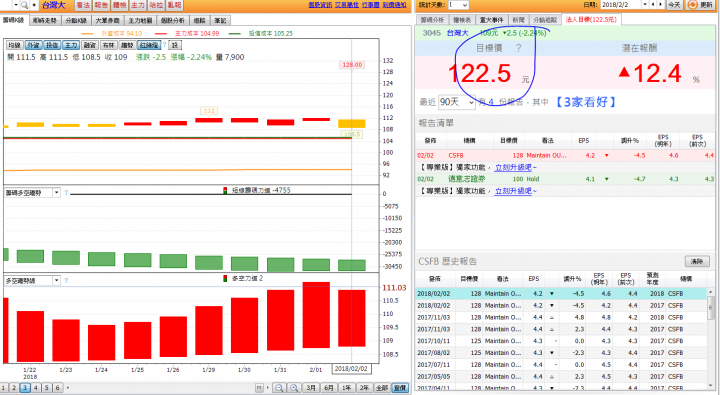Click the 報告 button in top bar
720x395 pixels.
coord(101,5)
